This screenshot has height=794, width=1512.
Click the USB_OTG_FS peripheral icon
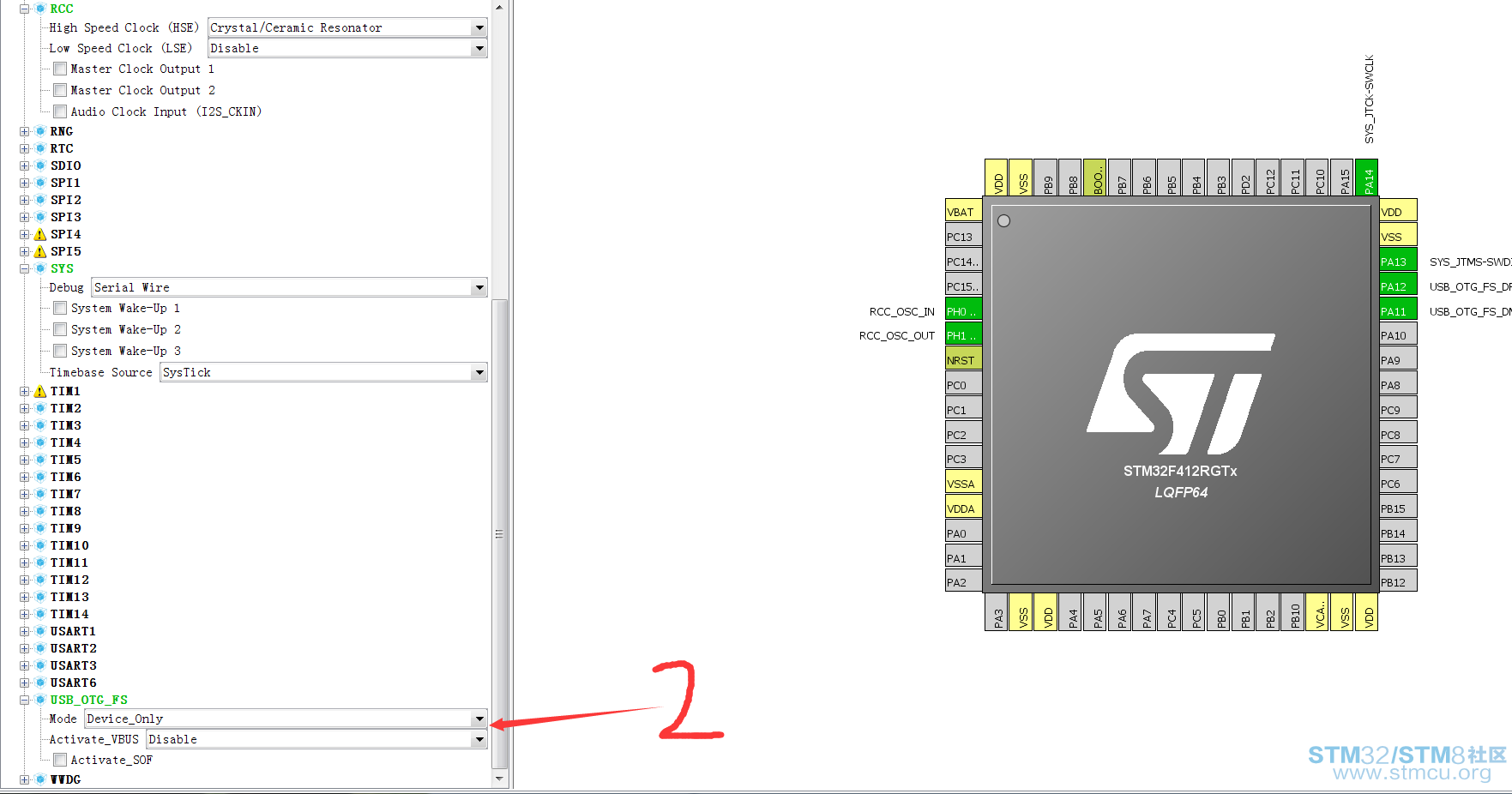(39, 700)
